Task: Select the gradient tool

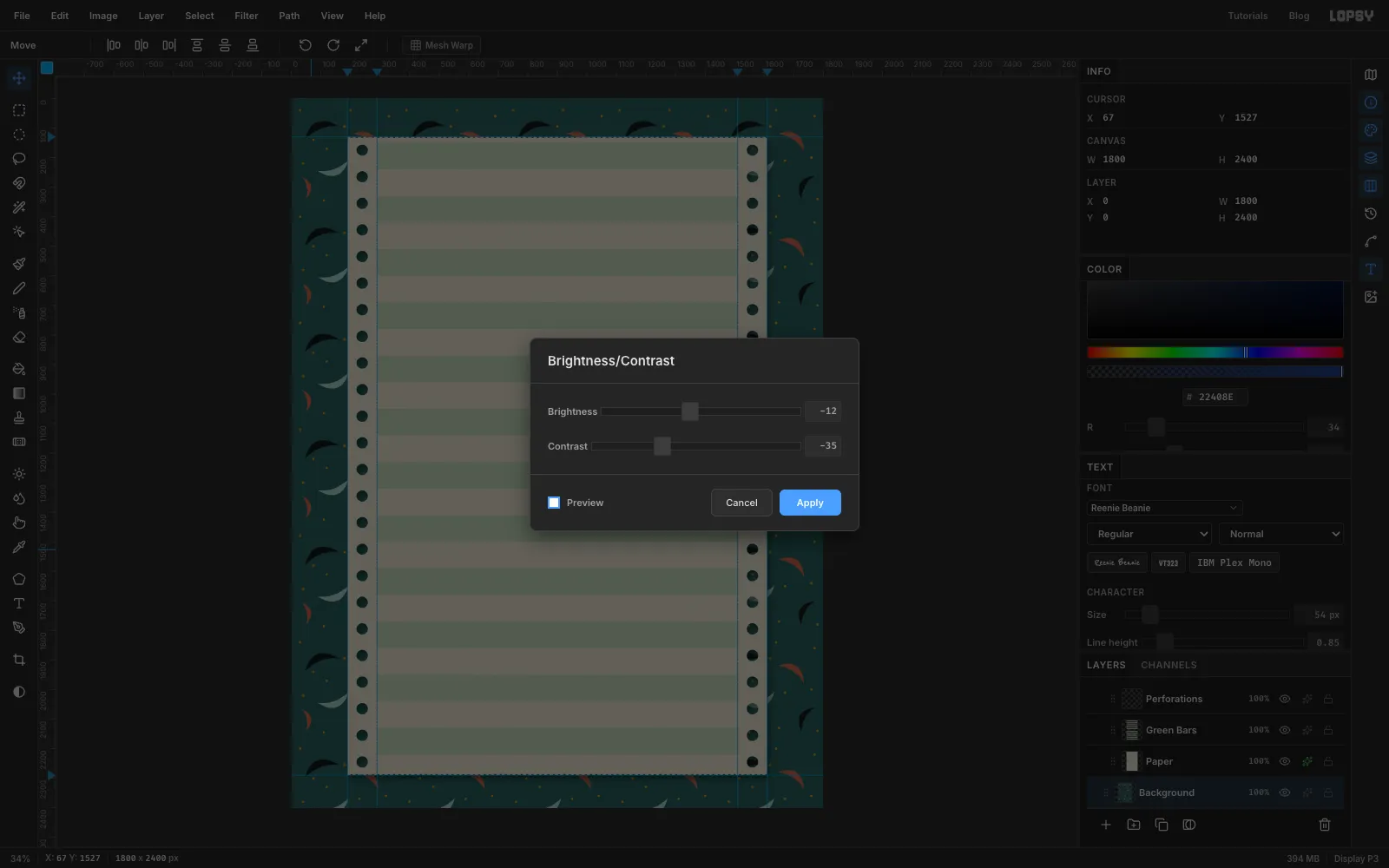Action: (x=19, y=393)
